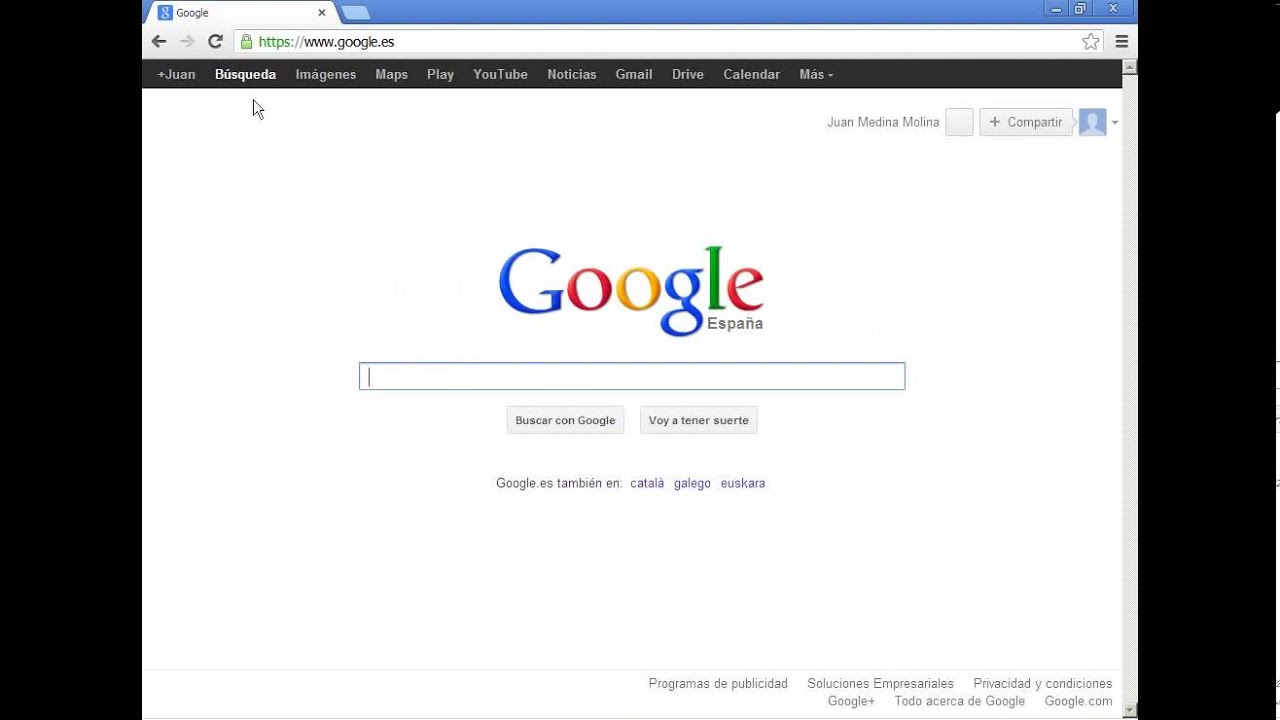Click the Google tab favicon
The height and width of the screenshot is (720, 1280).
coord(165,13)
